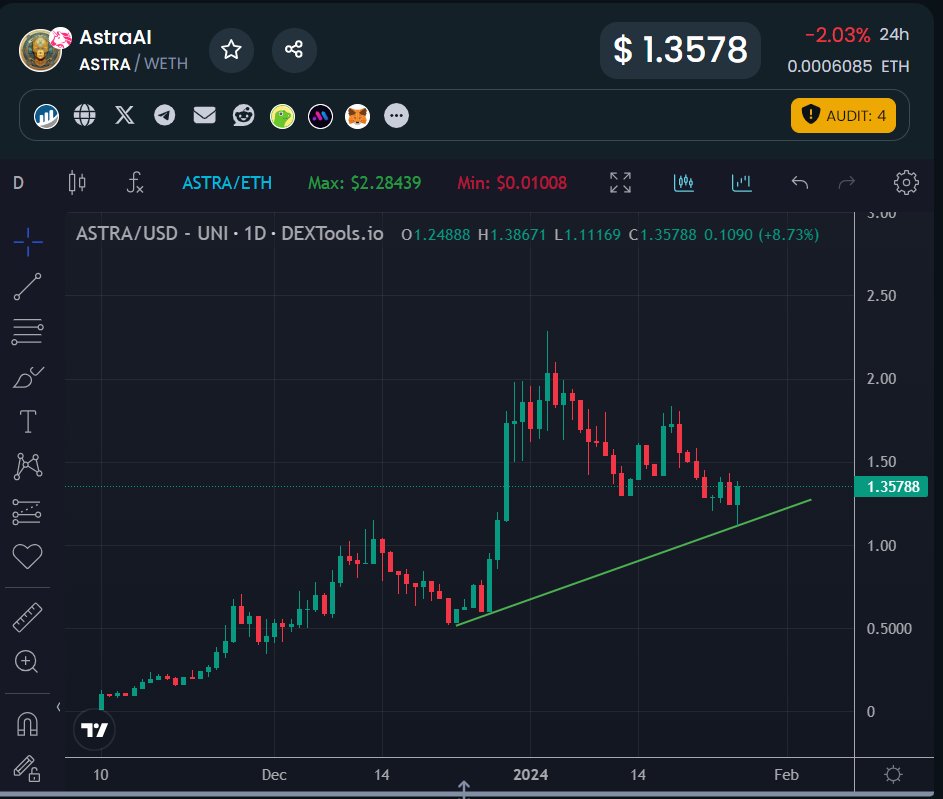Click the email contact icon

(204, 115)
